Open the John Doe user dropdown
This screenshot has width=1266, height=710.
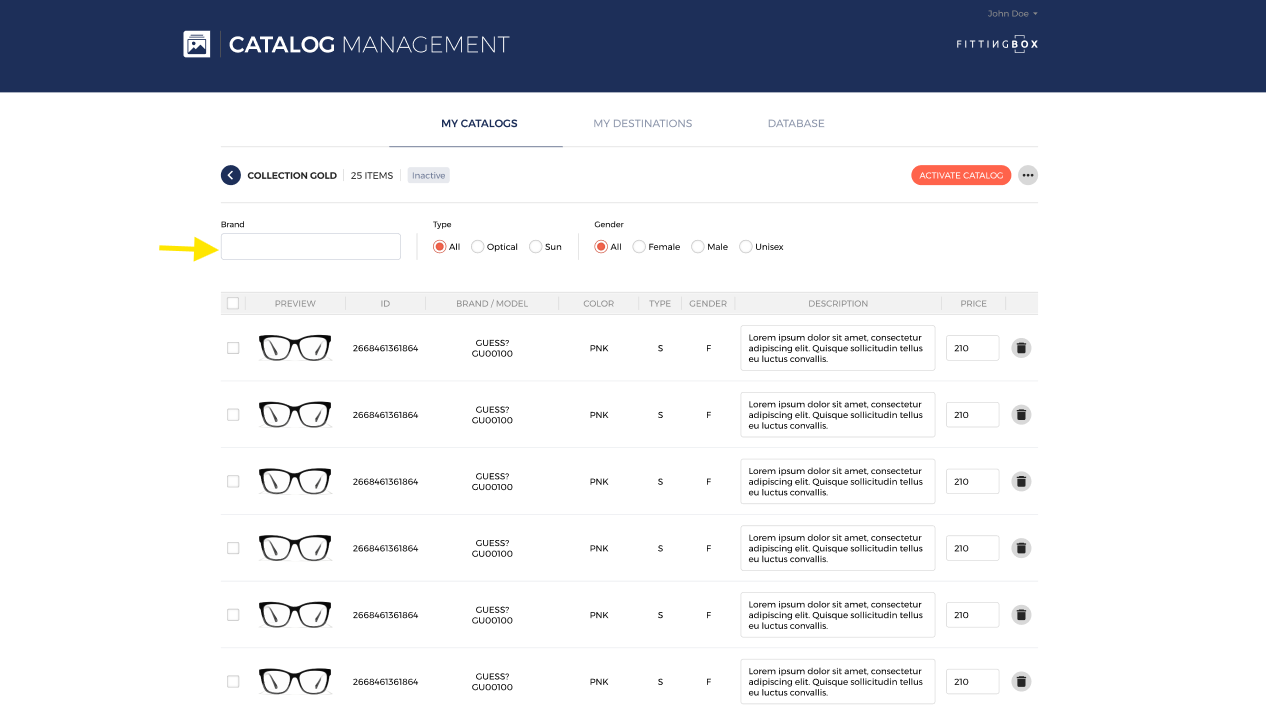1012,14
